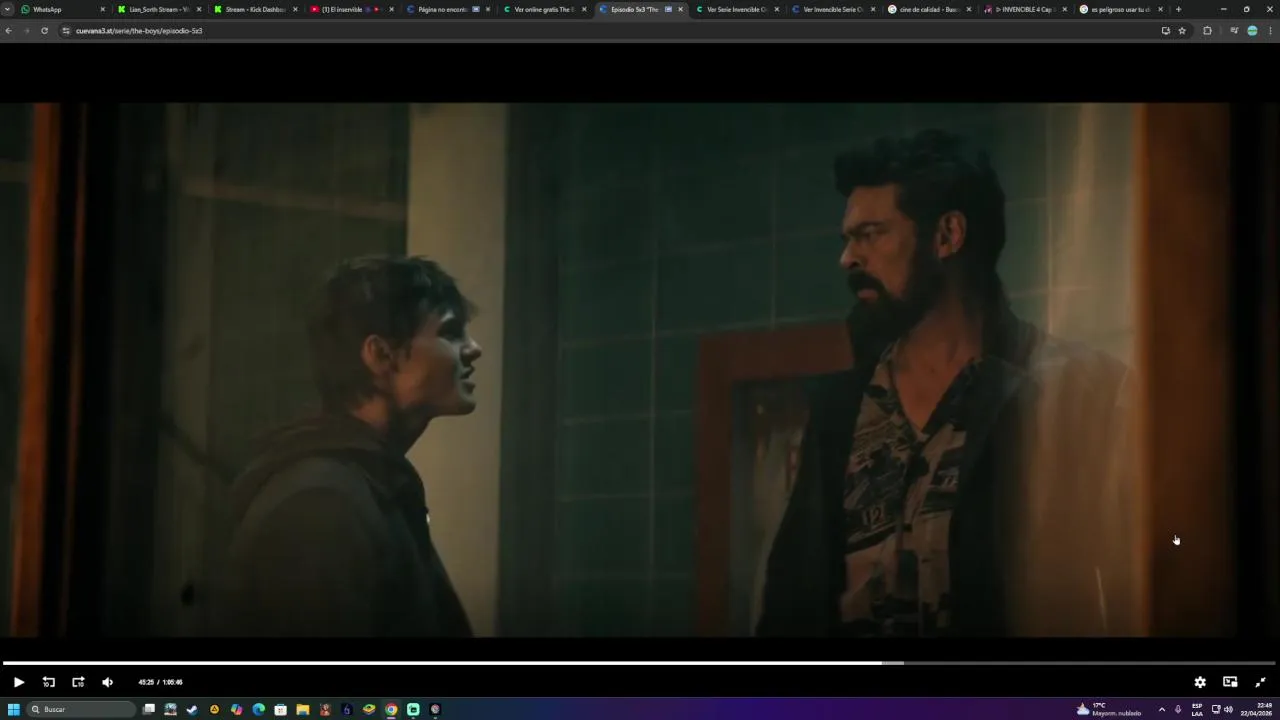Open Microsoft Edge from taskbar
Viewport: 1280px width, 720px height.
tap(258, 709)
